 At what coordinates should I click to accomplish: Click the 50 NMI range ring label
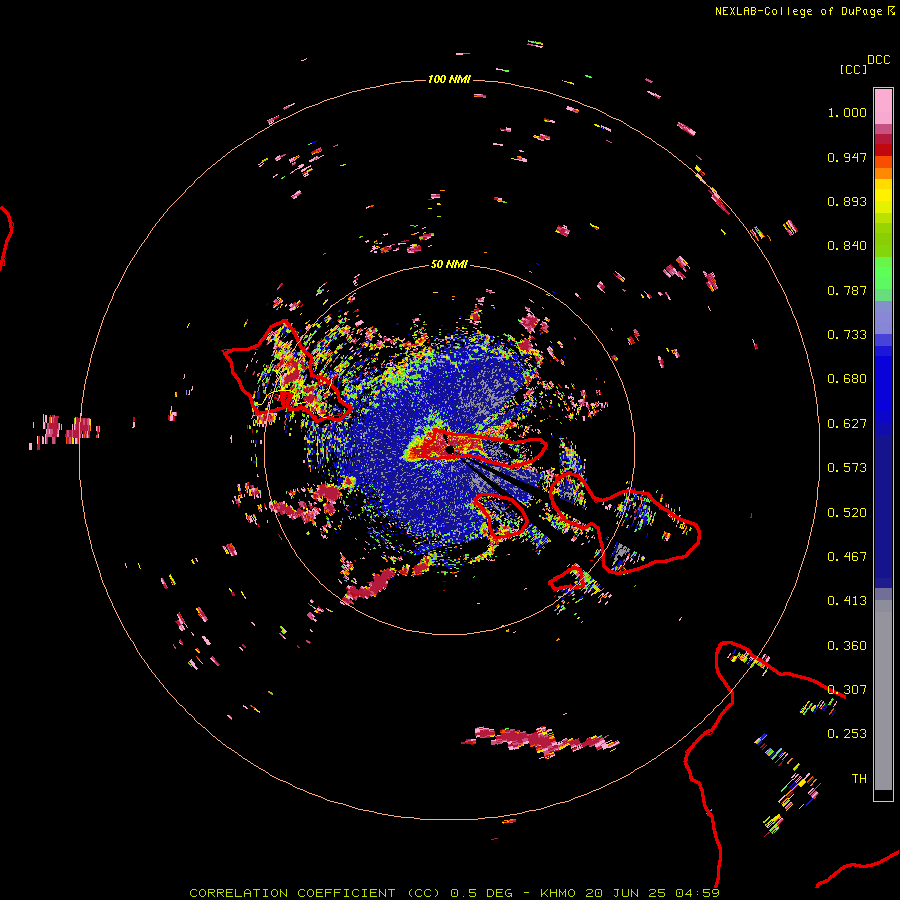(449, 264)
